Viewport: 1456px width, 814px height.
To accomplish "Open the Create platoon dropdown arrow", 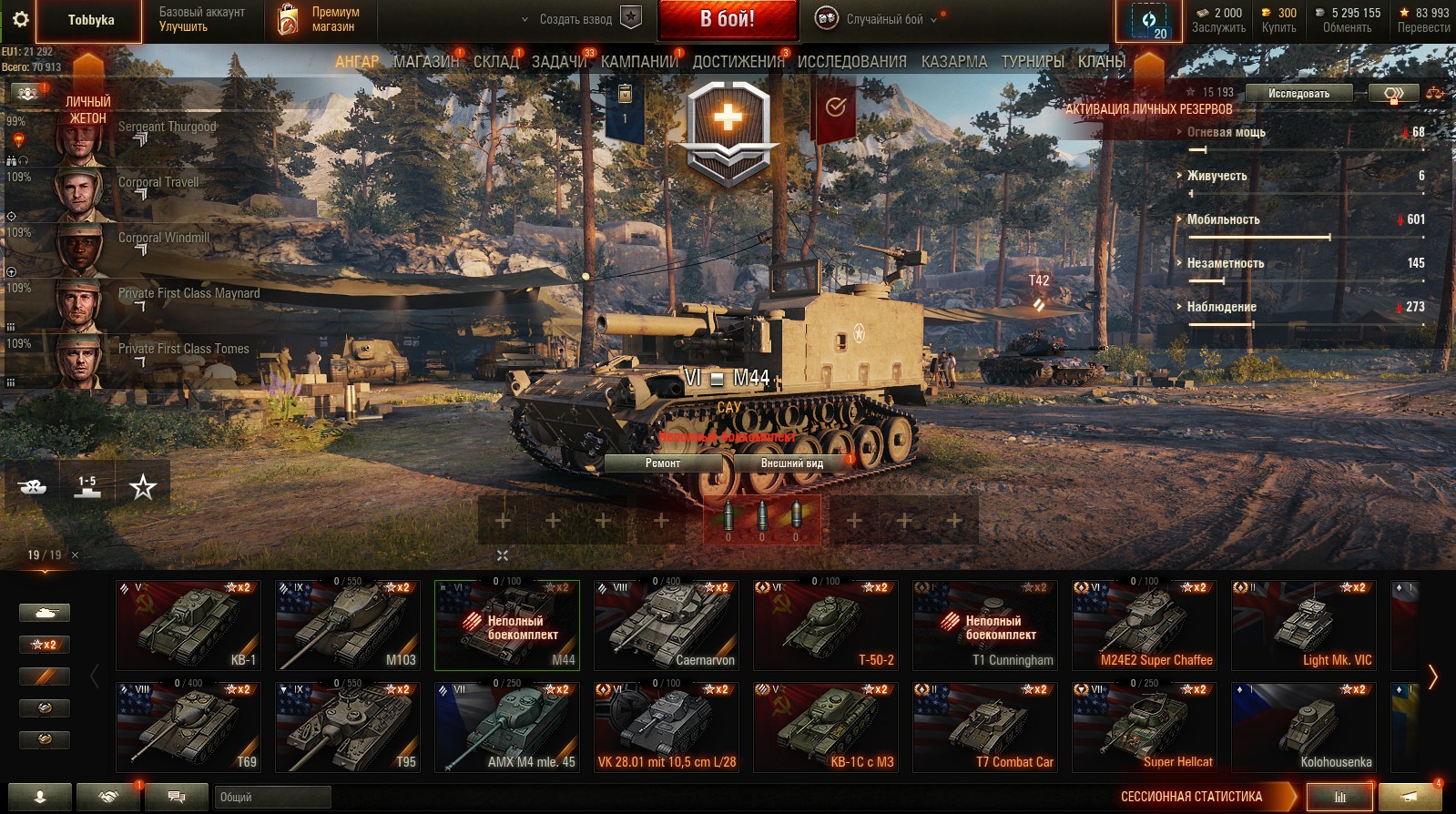I will 524,19.
